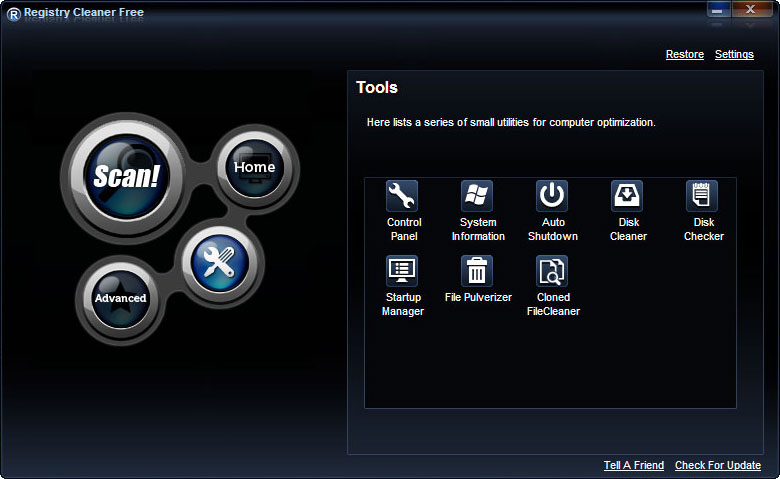This screenshot has height=479, width=780.
Task: Open the Advanced section
Action: tap(120, 298)
